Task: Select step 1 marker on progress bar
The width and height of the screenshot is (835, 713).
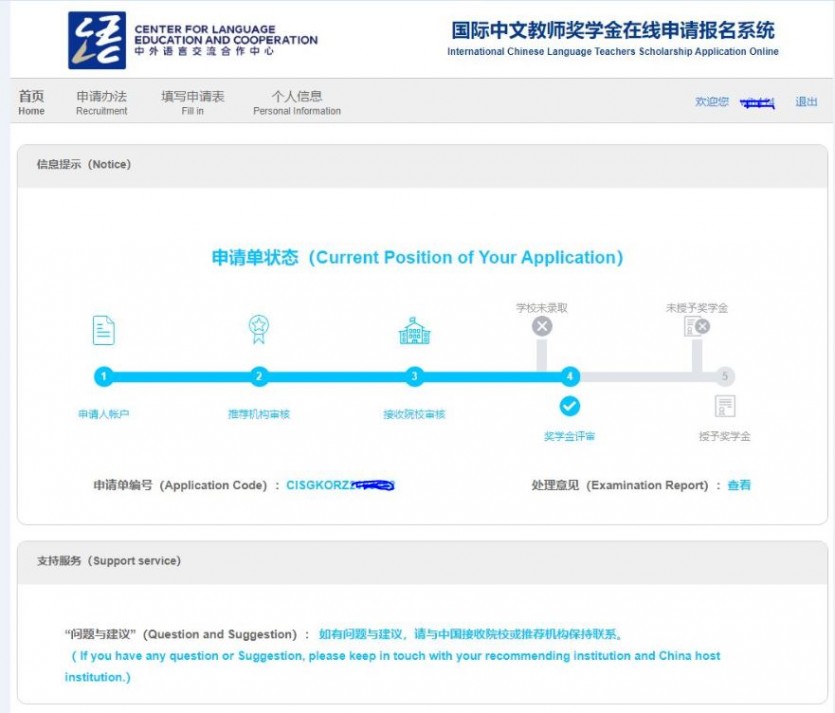Action: (x=104, y=376)
